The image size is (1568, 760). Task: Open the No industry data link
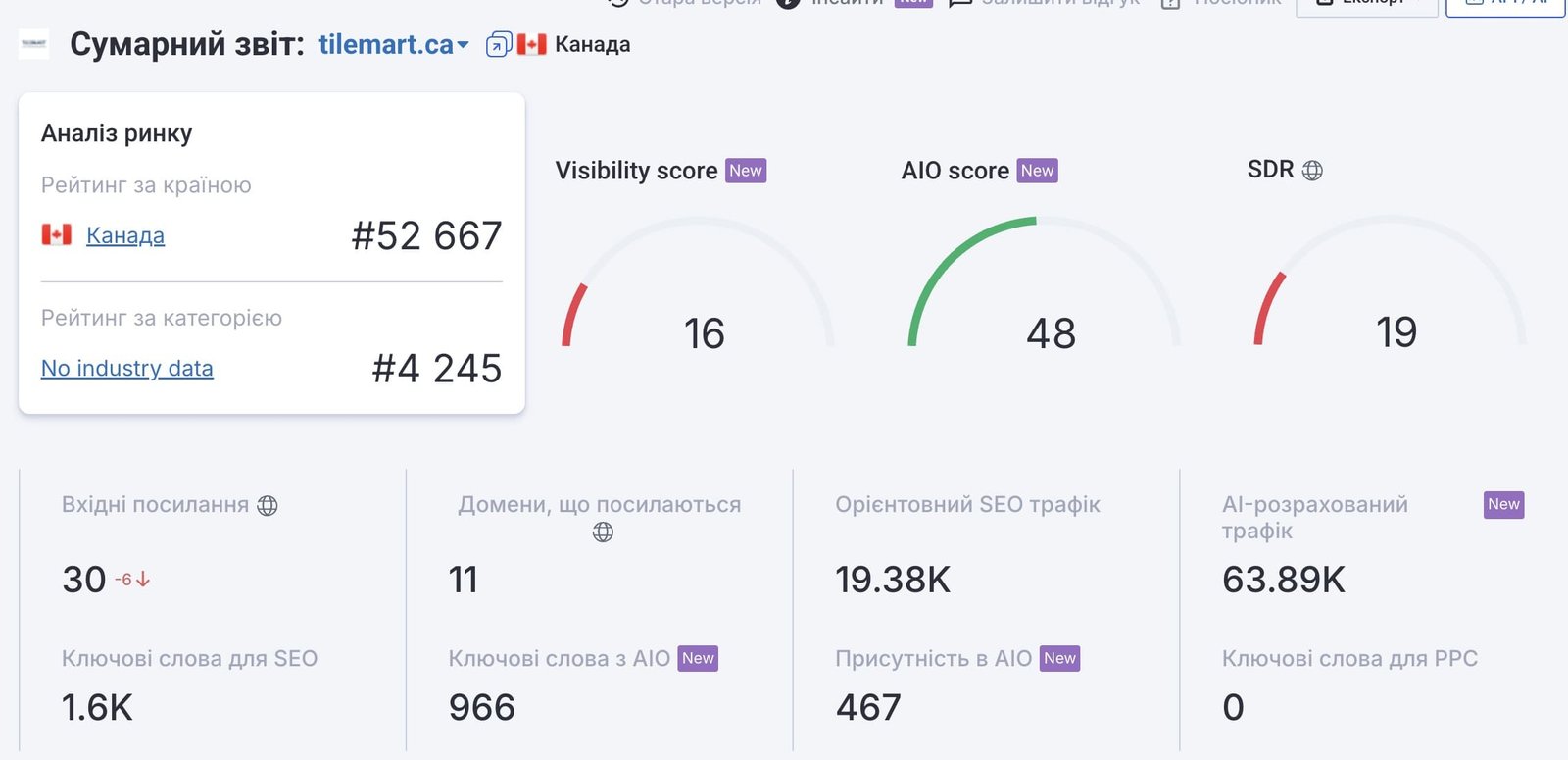(x=127, y=368)
